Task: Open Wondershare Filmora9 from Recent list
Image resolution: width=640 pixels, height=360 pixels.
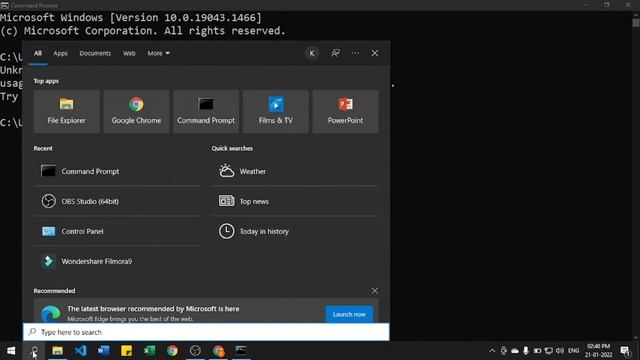Action: [117, 261]
